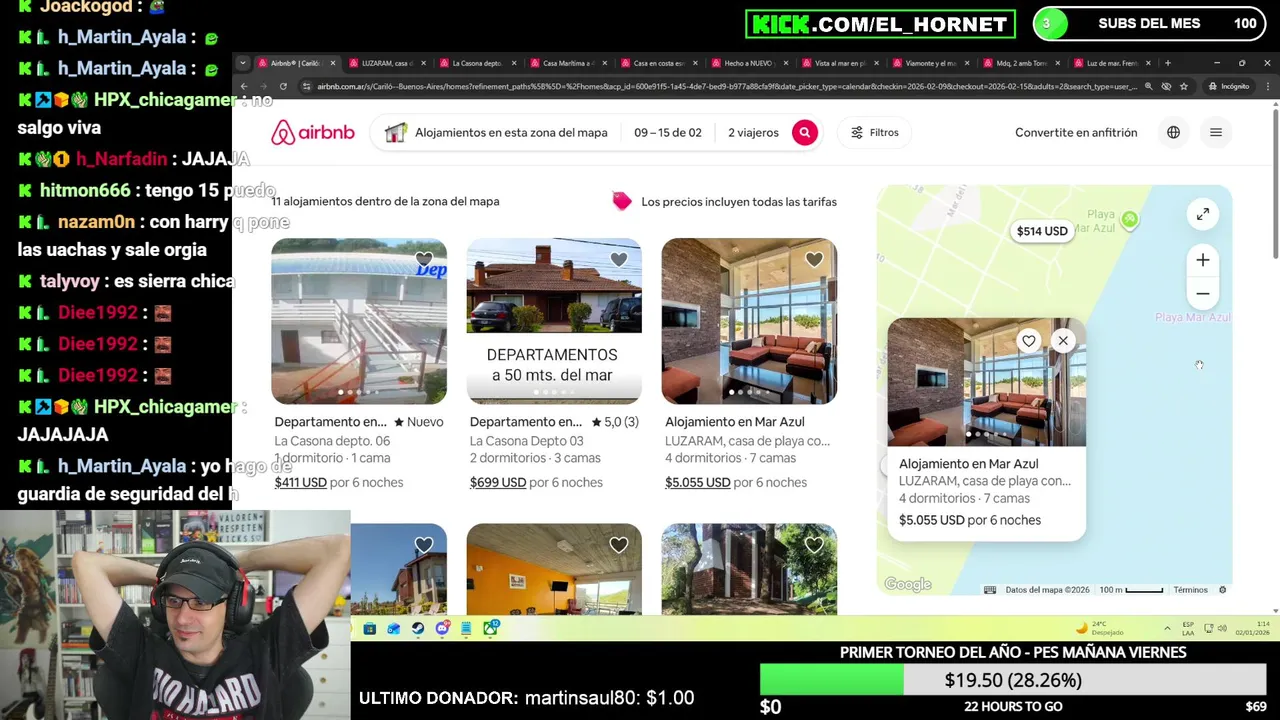Open the taskbar volume control
Viewport: 1280px width, 720px height.
click(x=1222, y=628)
